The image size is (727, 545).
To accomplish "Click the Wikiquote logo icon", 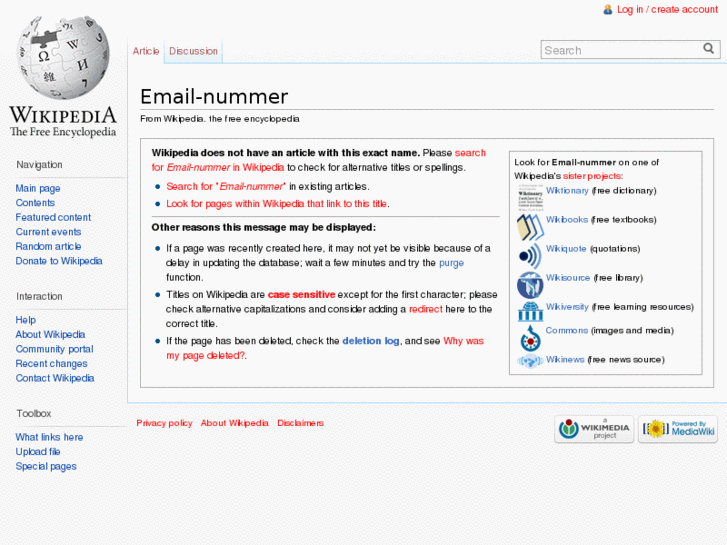I will point(530,256).
